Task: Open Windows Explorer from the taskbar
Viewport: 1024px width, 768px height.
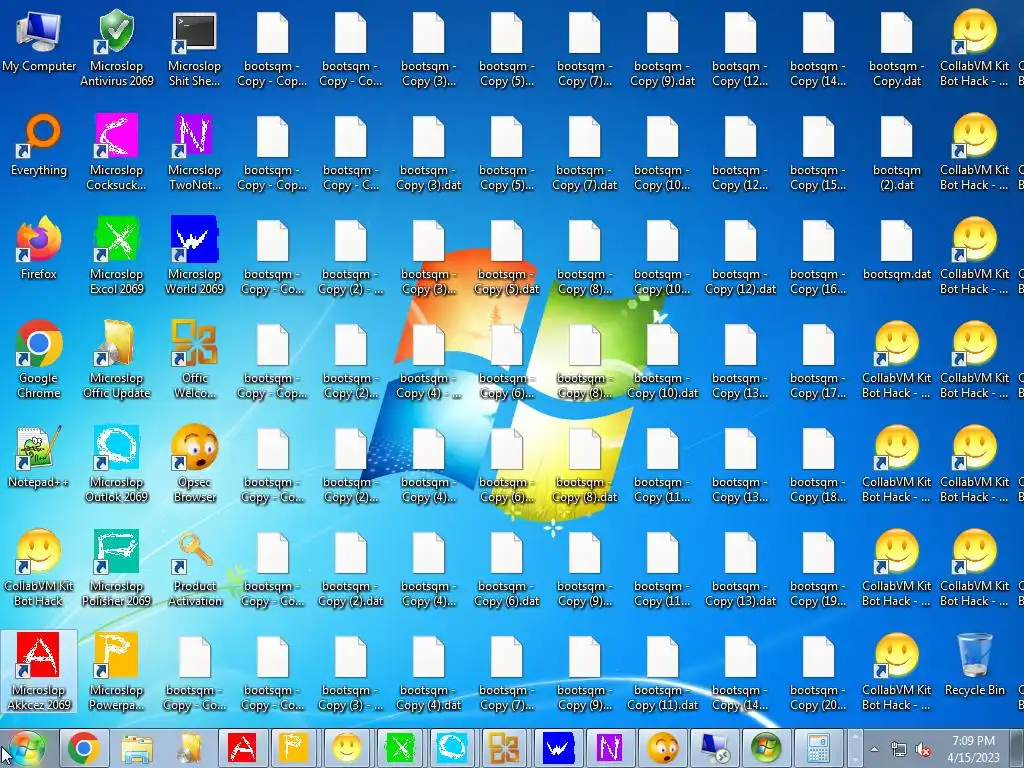Action: point(136,748)
